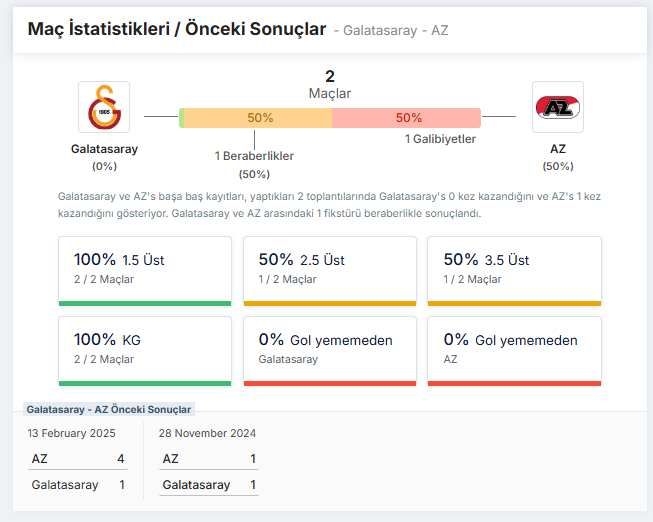Open the 50% 2.5 Üst stat card

[x=329, y=270]
